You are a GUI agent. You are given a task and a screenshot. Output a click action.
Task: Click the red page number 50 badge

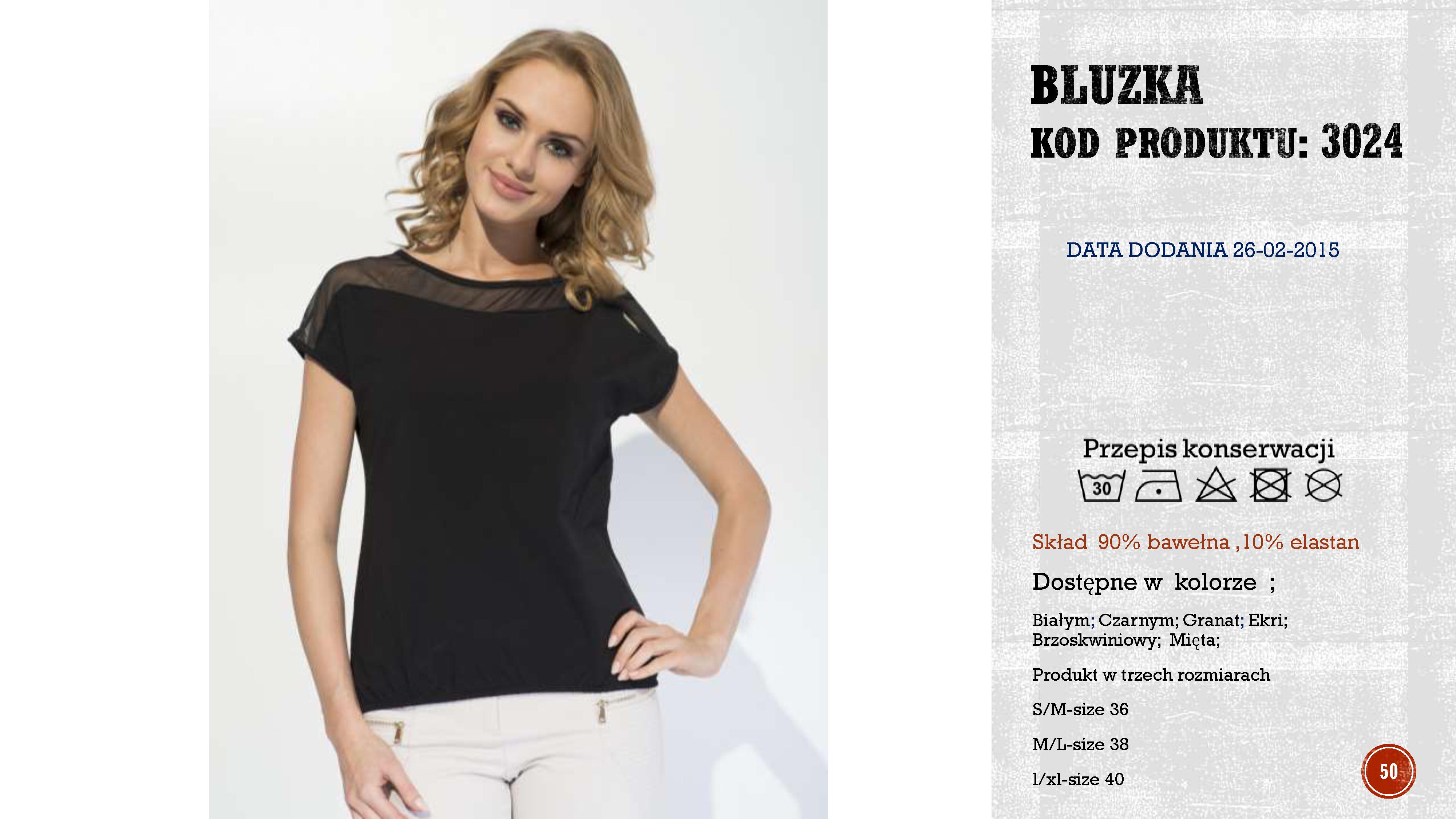click(x=1388, y=771)
